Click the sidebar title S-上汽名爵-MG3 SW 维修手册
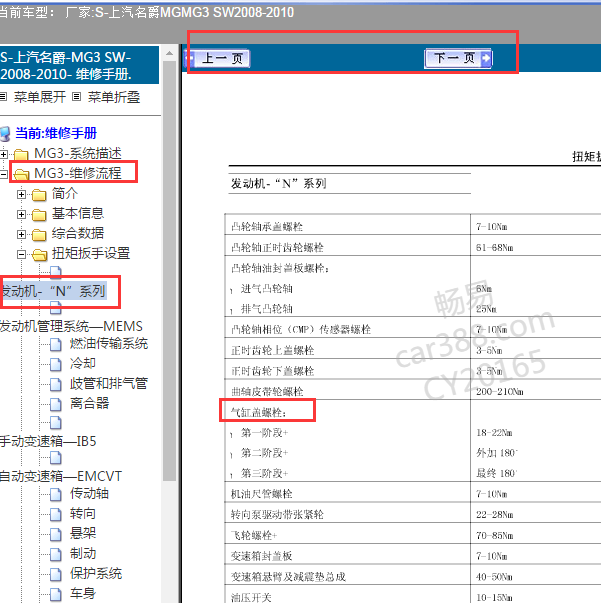 tap(79, 65)
